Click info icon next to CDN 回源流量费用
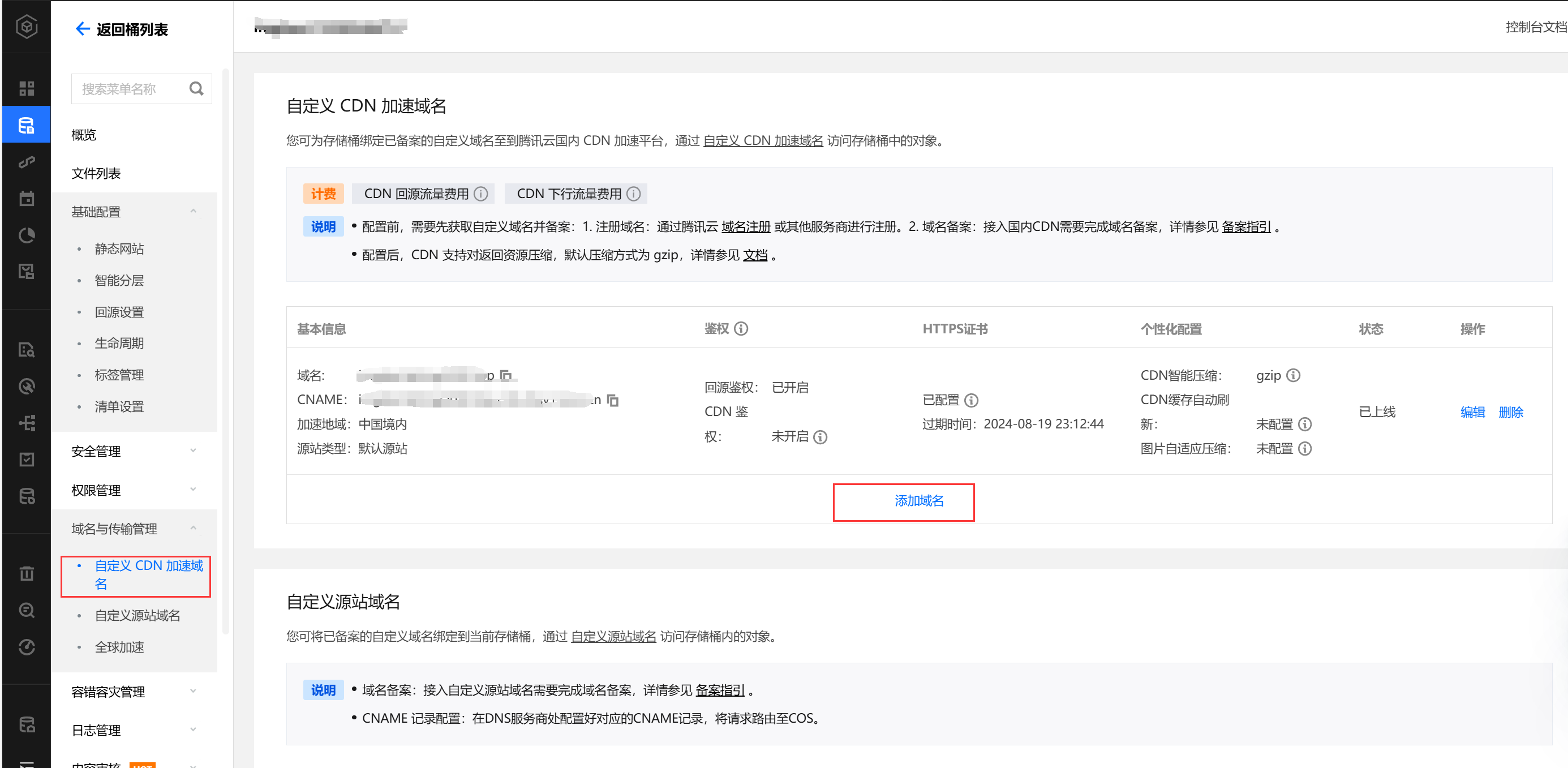The height and width of the screenshot is (768, 1568). tap(481, 194)
